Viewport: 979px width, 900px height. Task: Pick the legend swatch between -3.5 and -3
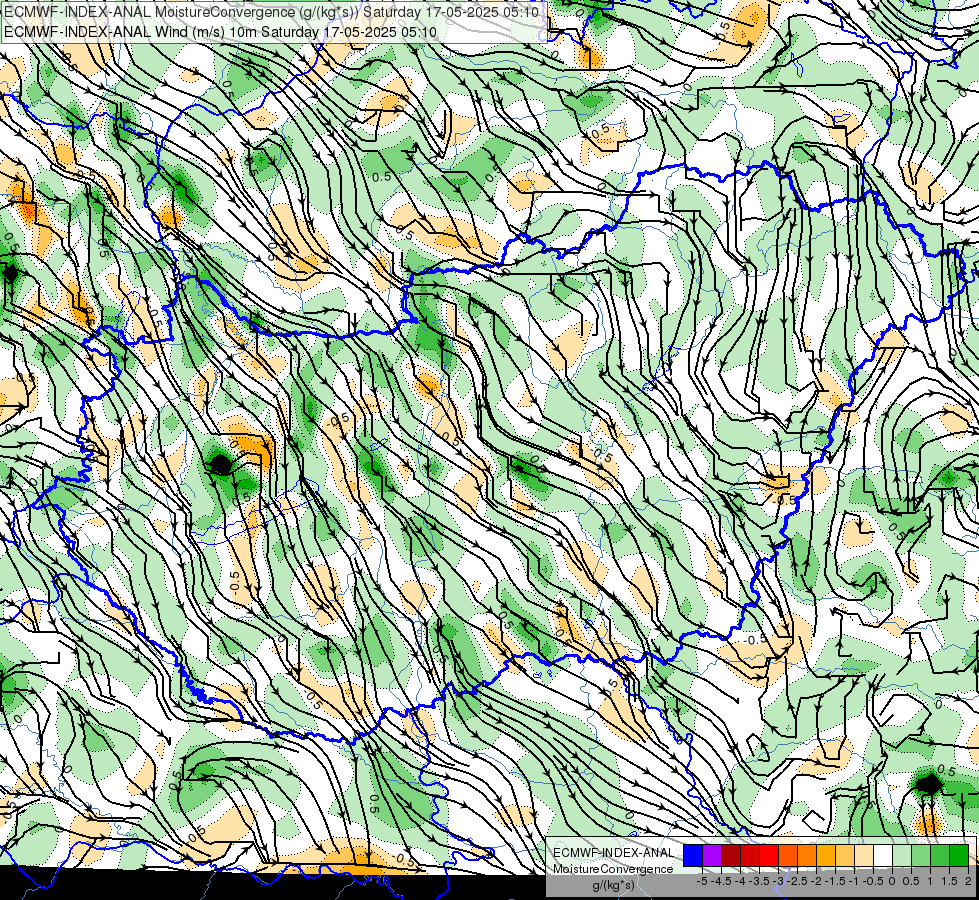[769, 855]
